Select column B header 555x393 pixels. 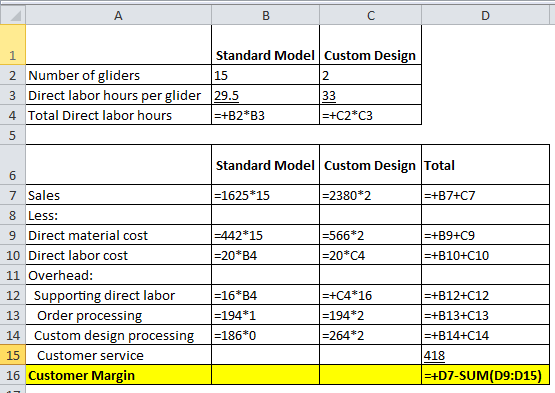265,16
